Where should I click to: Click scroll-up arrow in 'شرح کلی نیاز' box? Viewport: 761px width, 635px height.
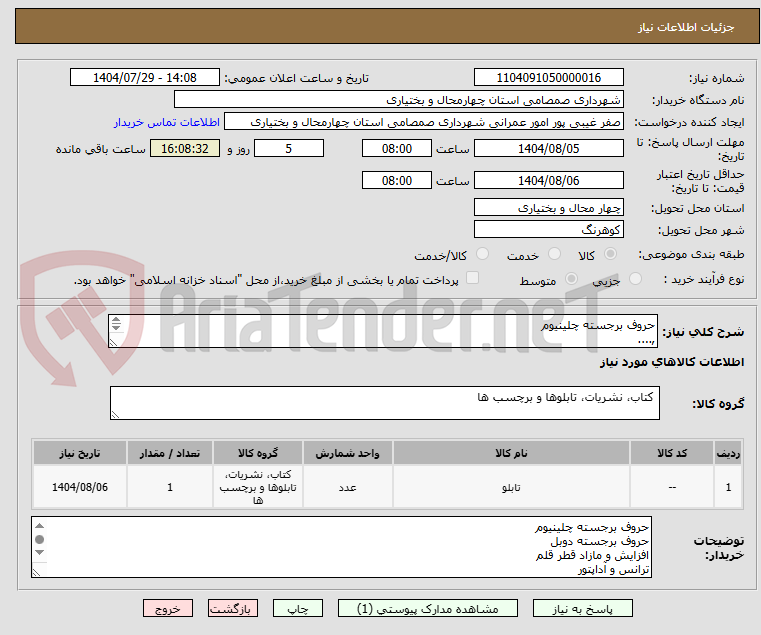click(x=116, y=320)
